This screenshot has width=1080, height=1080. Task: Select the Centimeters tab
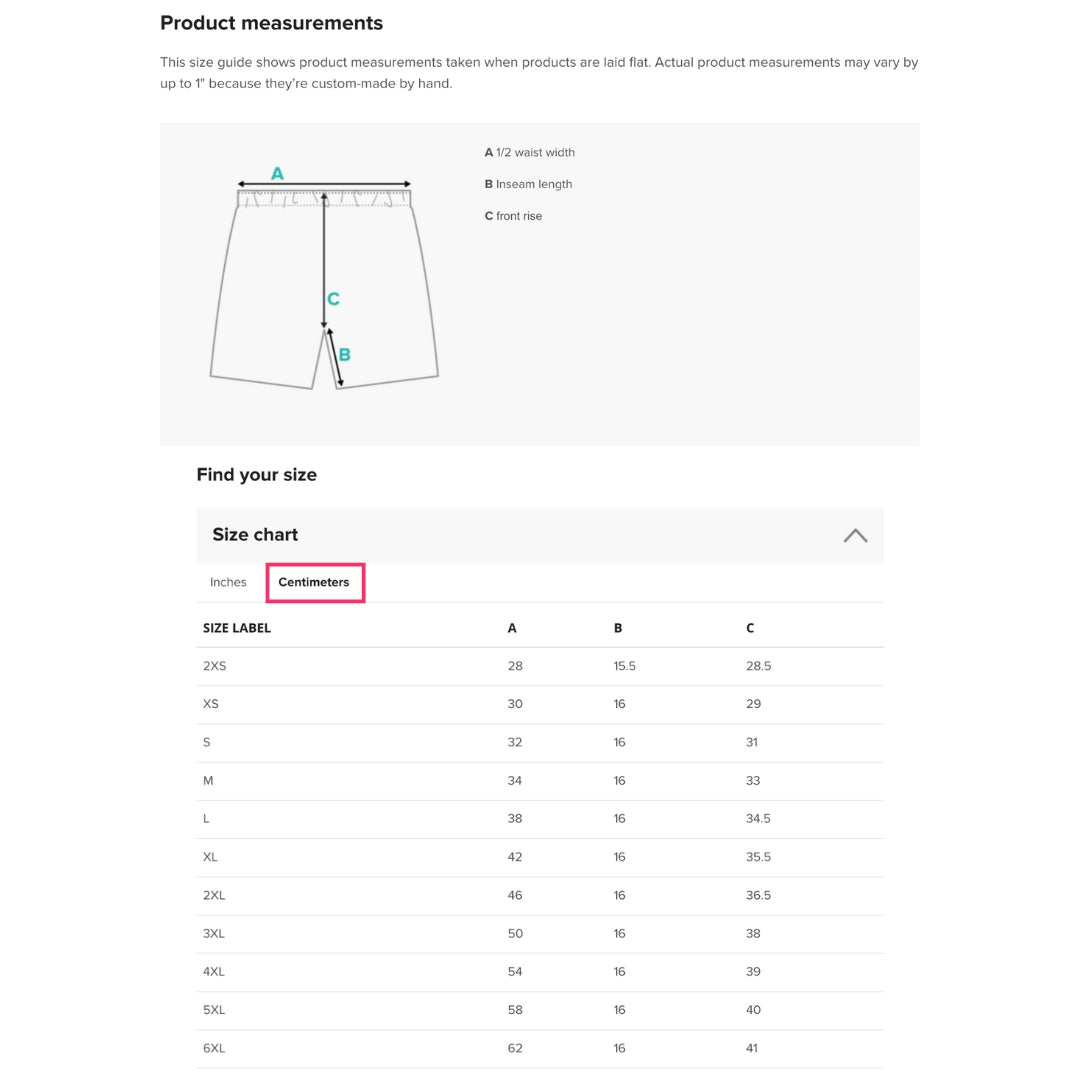(314, 582)
